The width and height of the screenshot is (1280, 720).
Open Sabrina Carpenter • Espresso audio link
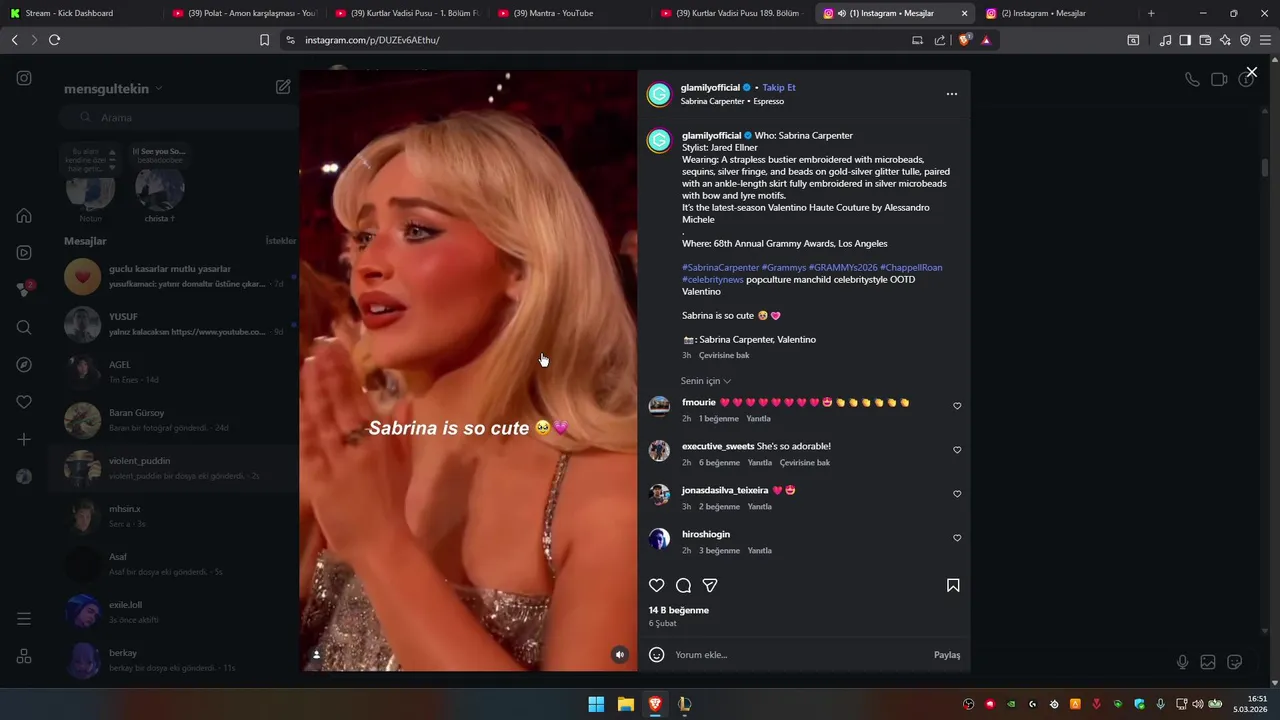pos(732,101)
